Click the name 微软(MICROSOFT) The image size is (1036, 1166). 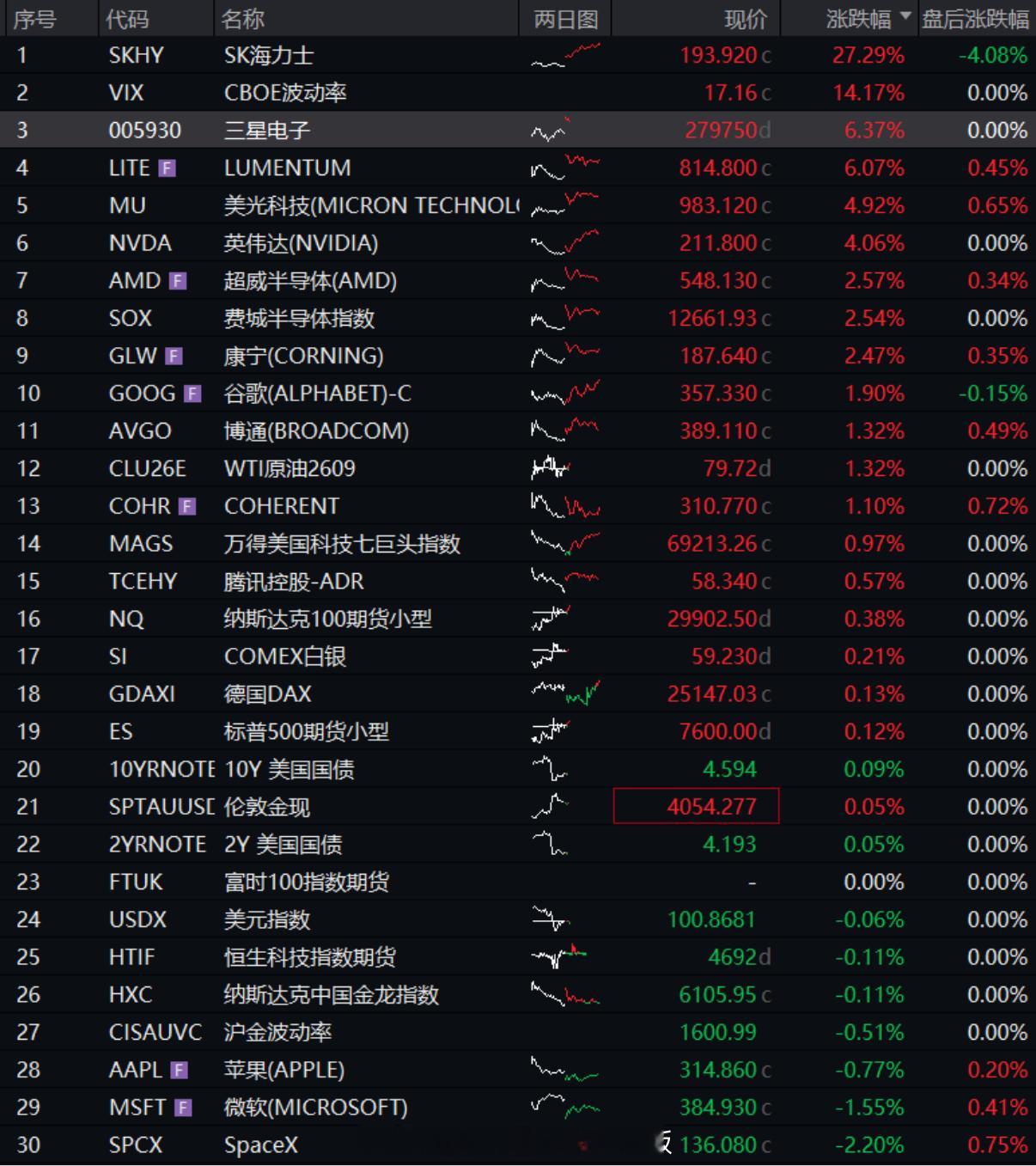tap(315, 1108)
